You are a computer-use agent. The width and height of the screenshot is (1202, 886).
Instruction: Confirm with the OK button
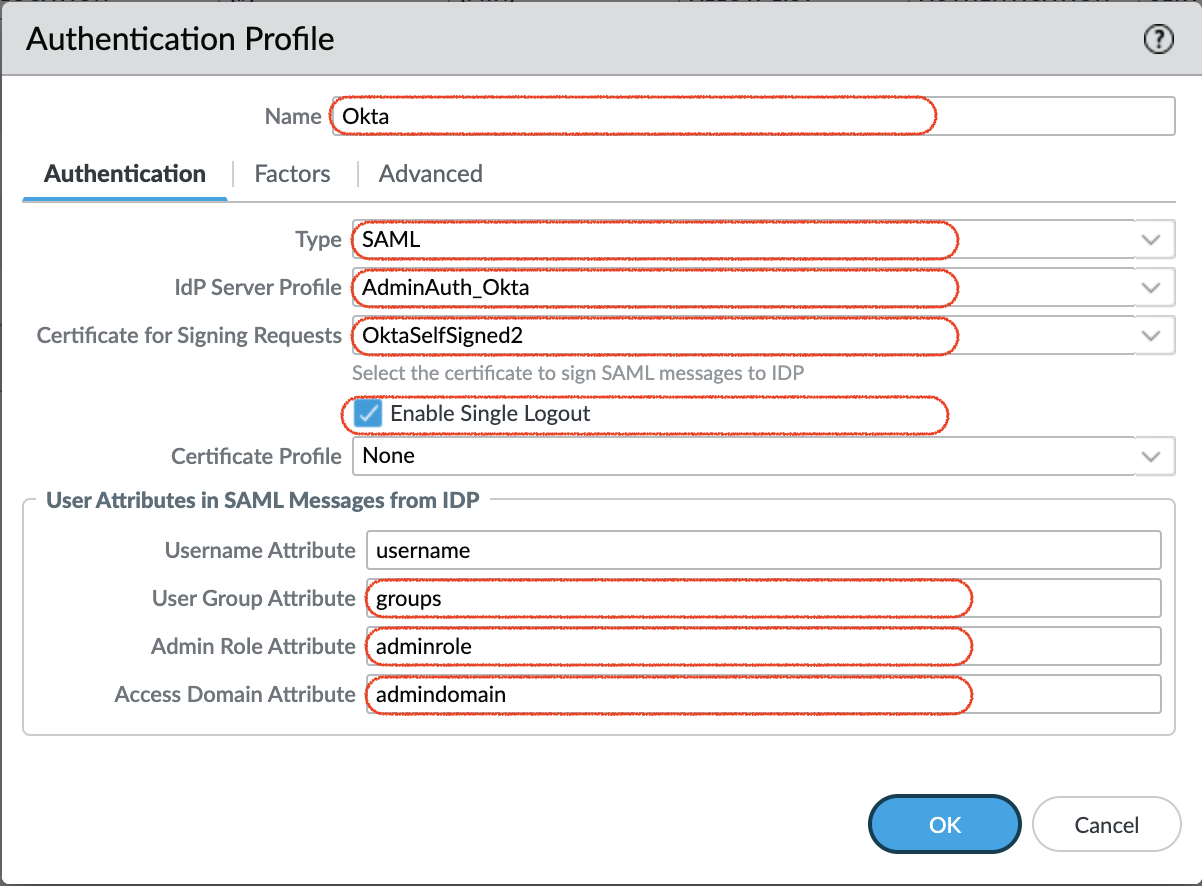point(945,825)
